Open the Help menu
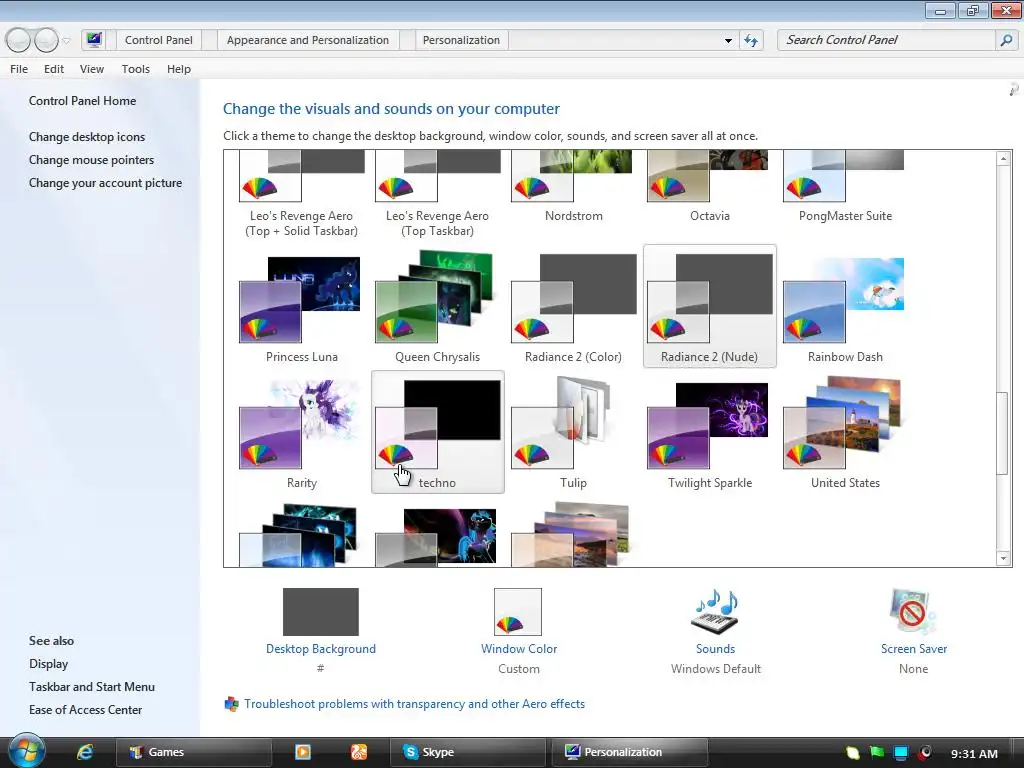1024x768 pixels. pyautogui.click(x=178, y=69)
